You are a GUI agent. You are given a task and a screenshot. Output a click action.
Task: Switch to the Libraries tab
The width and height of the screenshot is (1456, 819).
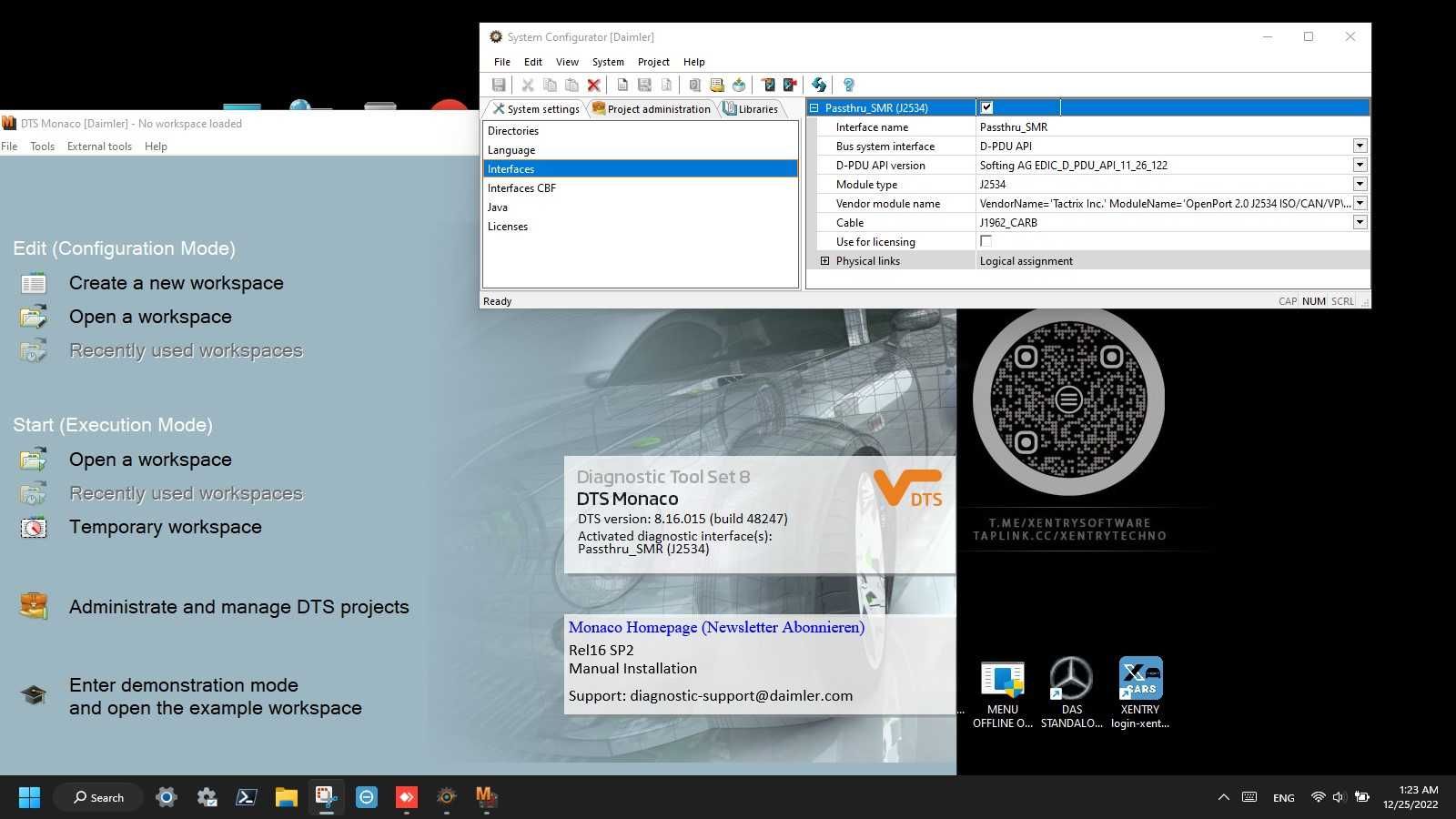(751, 109)
